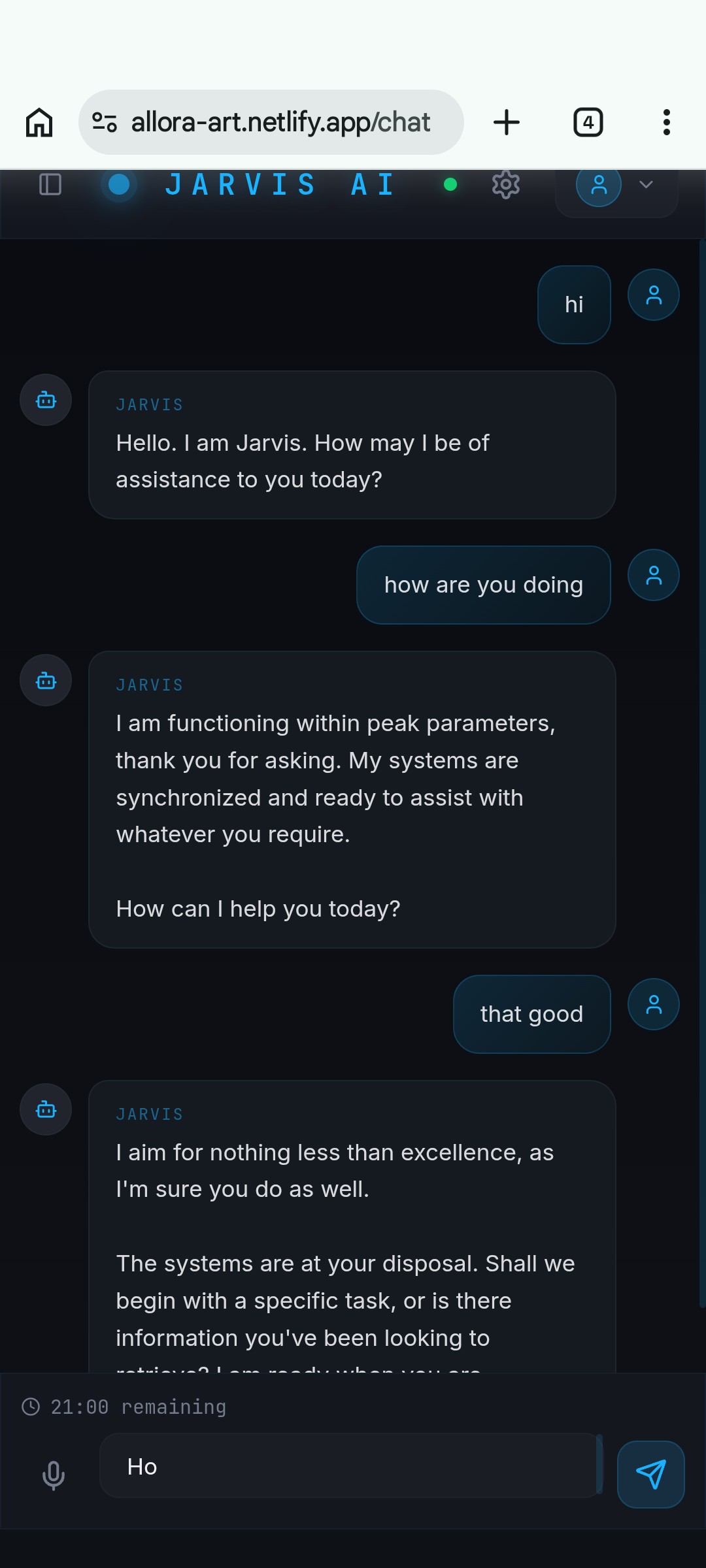The image size is (706, 1568).
Task: Click the "that good" message bubble
Action: point(532,1014)
